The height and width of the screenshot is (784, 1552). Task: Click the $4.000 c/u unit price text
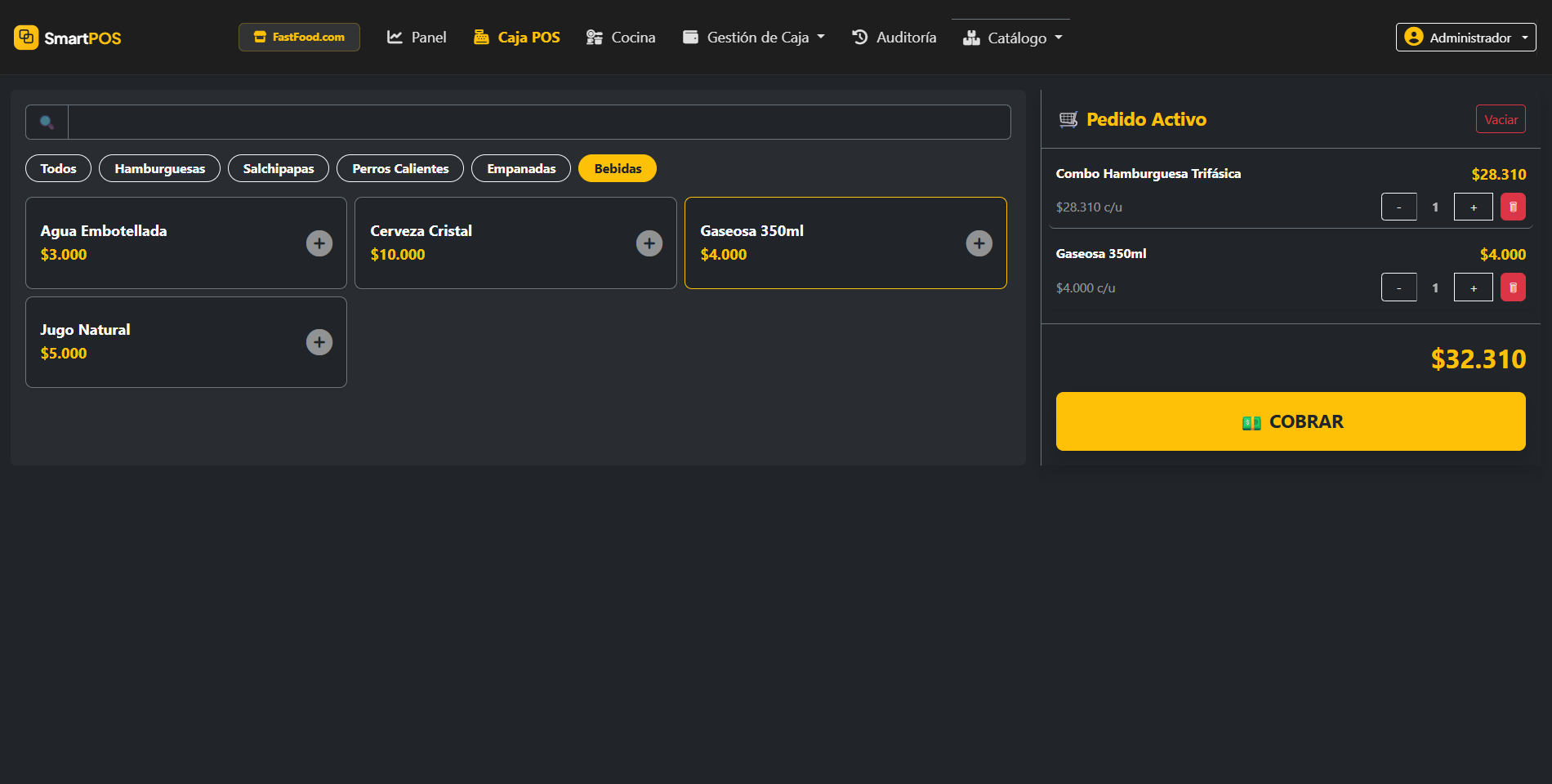[x=1086, y=288]
